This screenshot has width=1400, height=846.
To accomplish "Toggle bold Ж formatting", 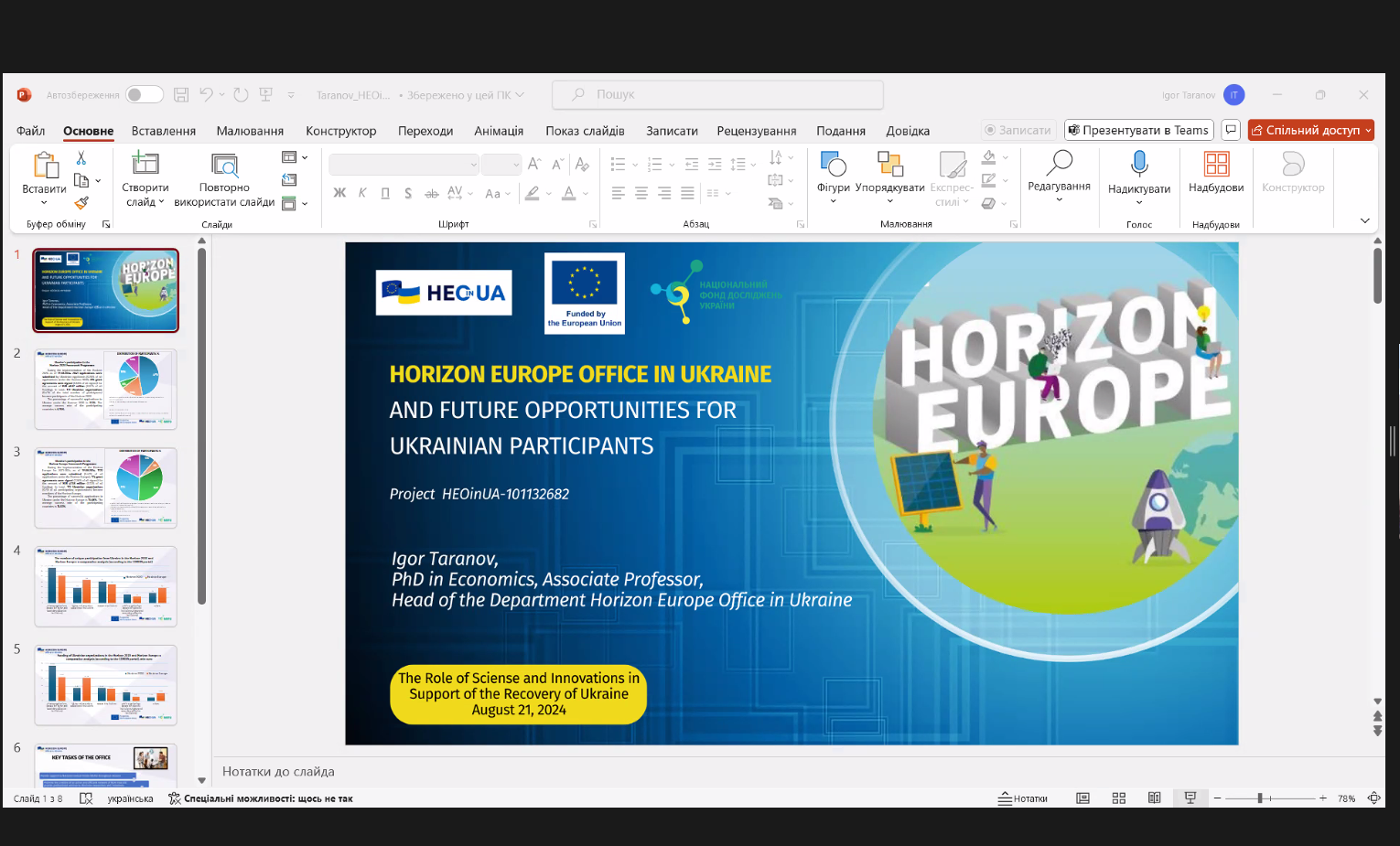I will [339, 193].
